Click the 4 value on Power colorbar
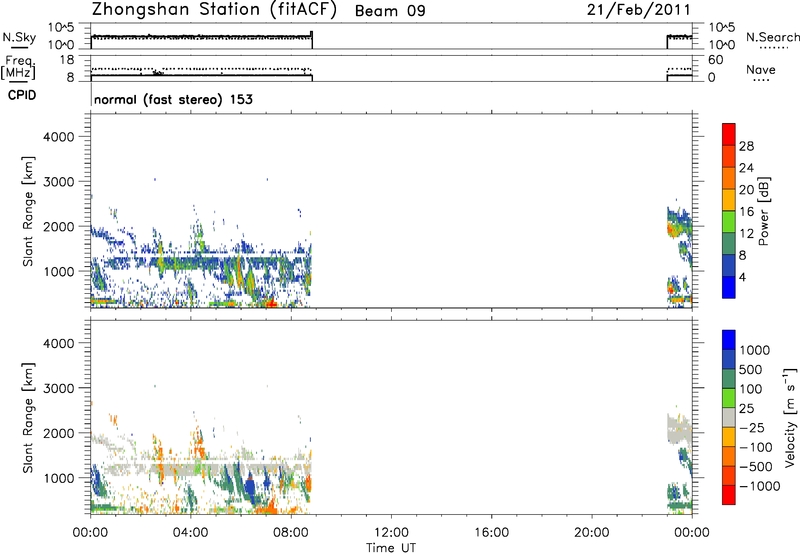The width and height of the screenshot is (800, 554). pyautogui.click(x=742, y=277)
